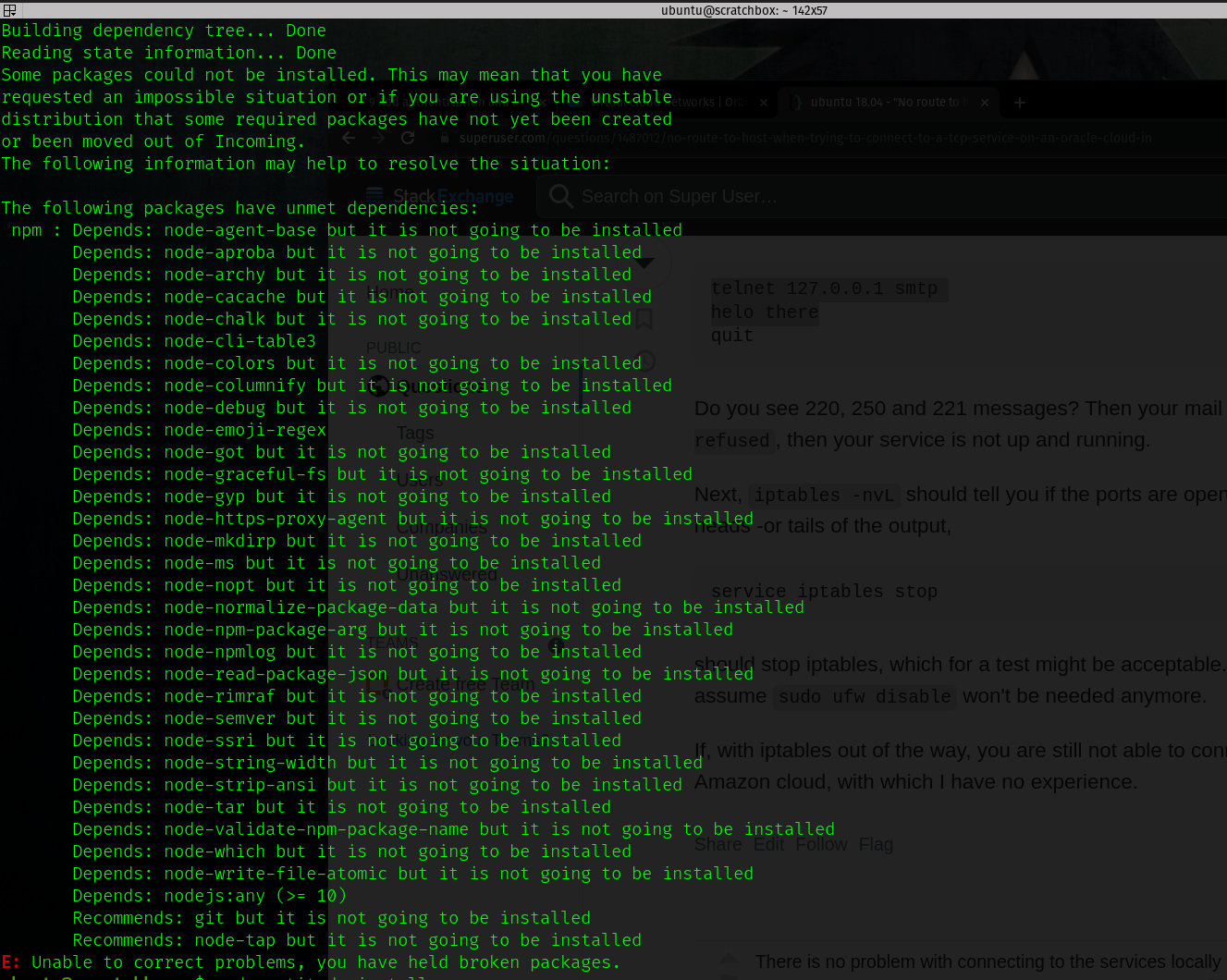Click the browser back arrow button

[349, 138]
